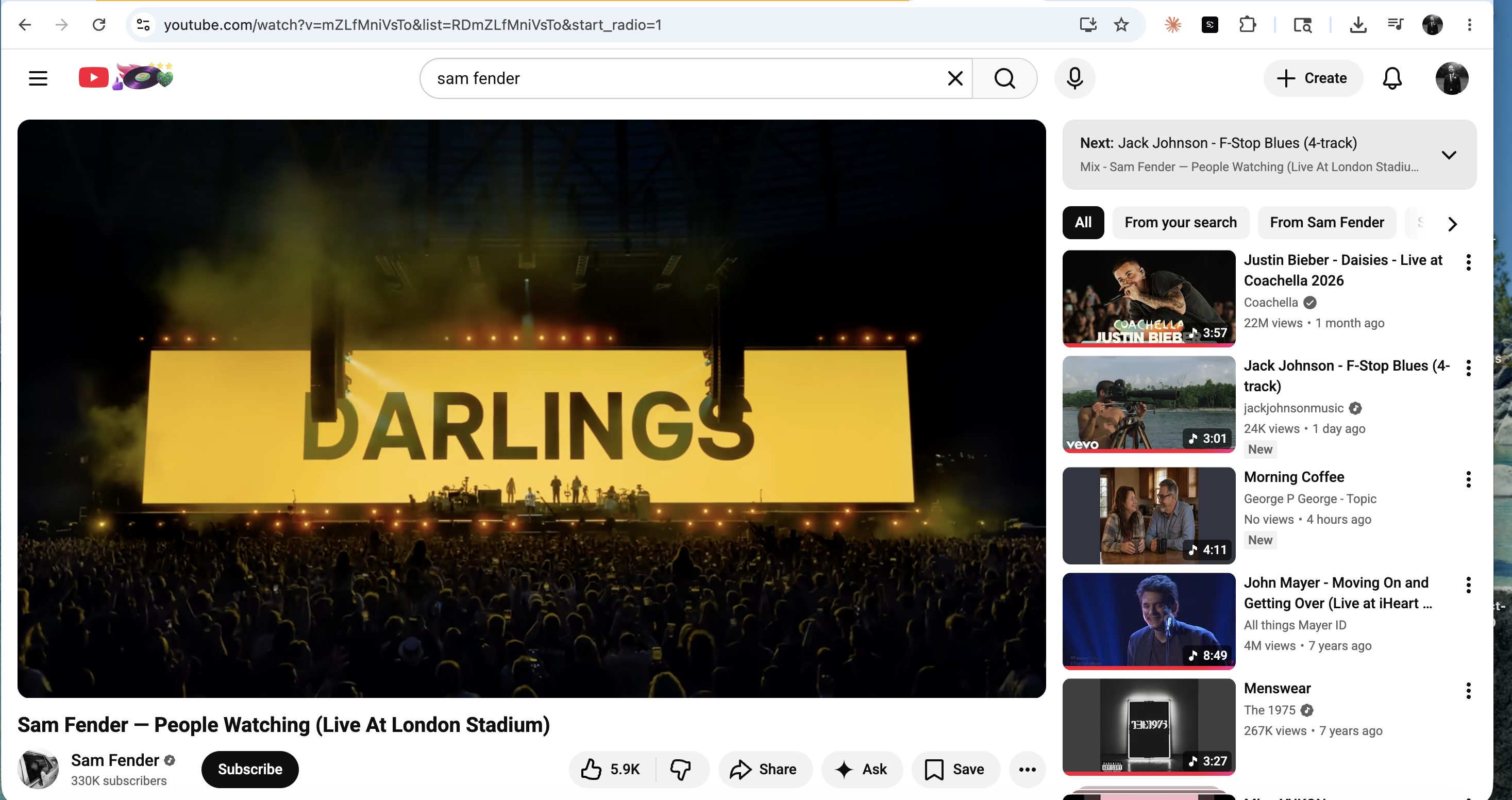Reload the YouTube page
Image resolution: width=1512 pixels, height=800 pixels.
98,25
